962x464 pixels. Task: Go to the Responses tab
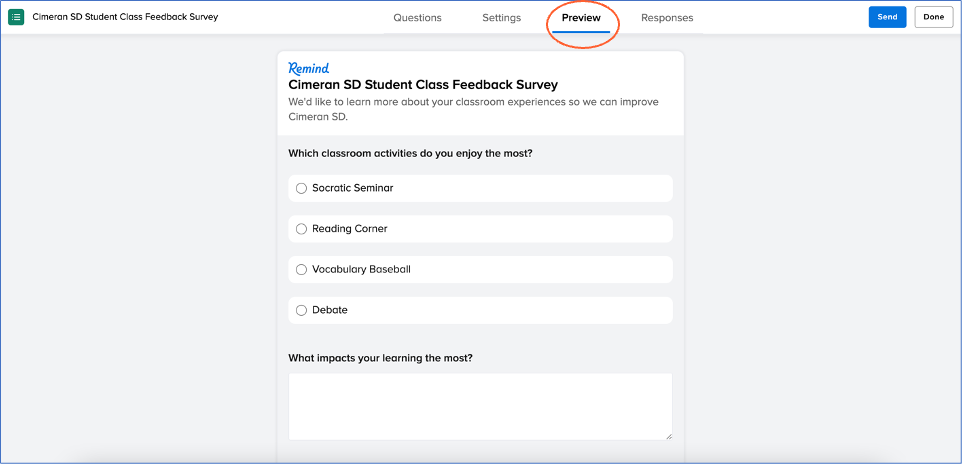tap(667, 18)
